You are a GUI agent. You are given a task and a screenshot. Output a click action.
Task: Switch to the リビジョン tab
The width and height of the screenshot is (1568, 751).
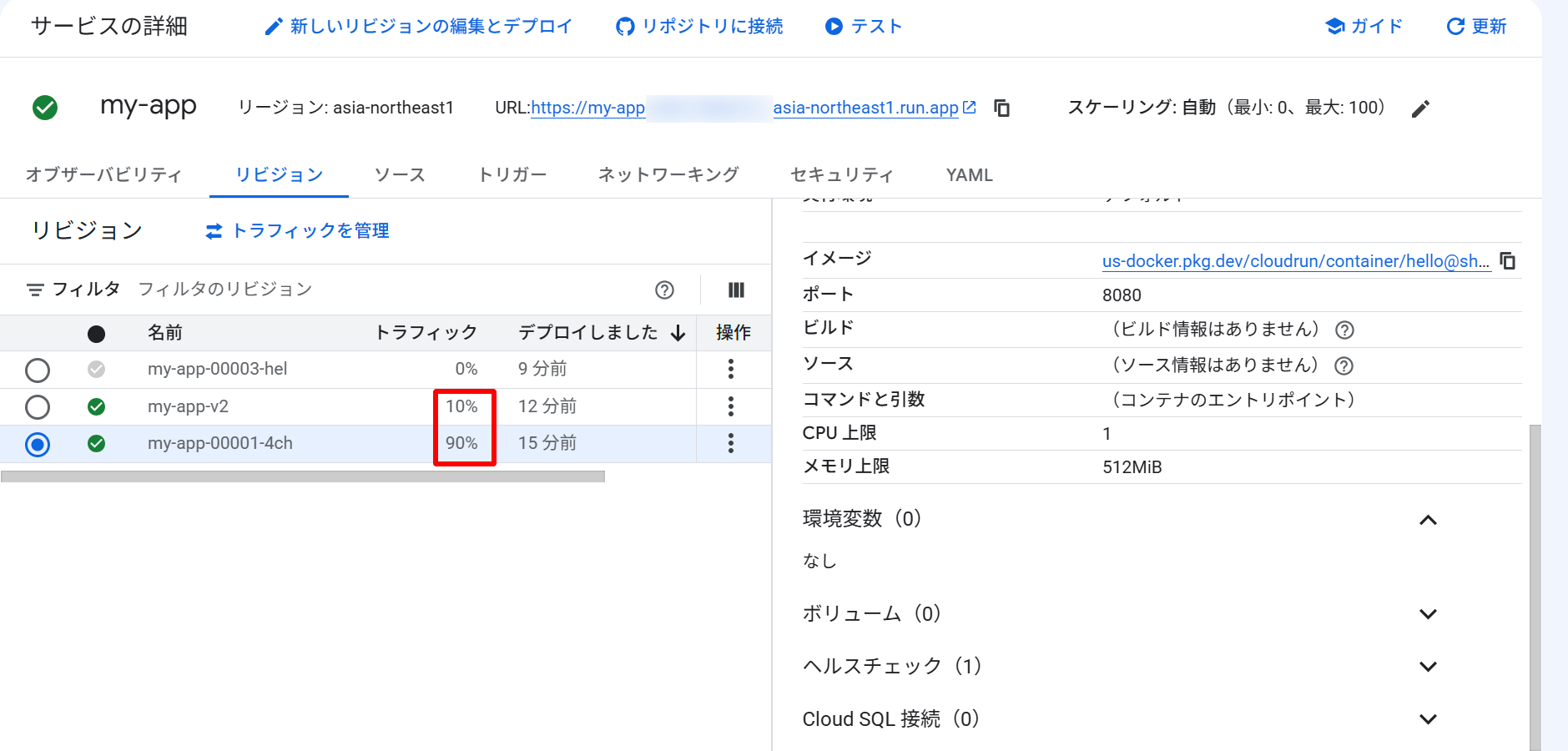coord(279,175)
